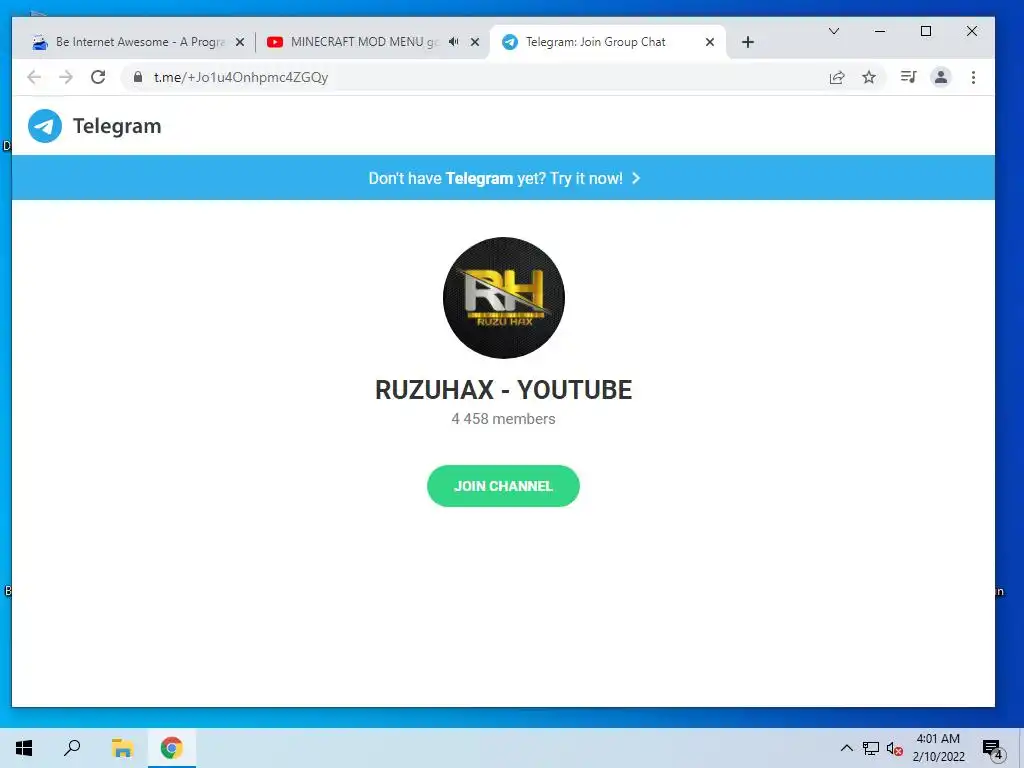
Task: Click 'Don't have Telegram yet? Try it now!' banner
Action: (x=504, y=178)
